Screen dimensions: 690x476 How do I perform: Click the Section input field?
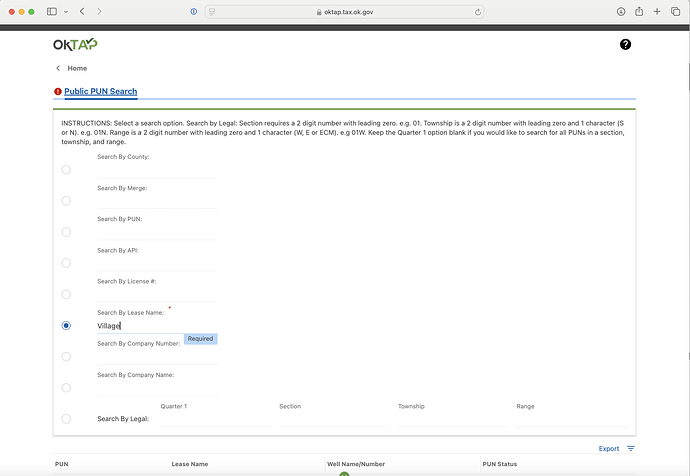pos(334,419)
